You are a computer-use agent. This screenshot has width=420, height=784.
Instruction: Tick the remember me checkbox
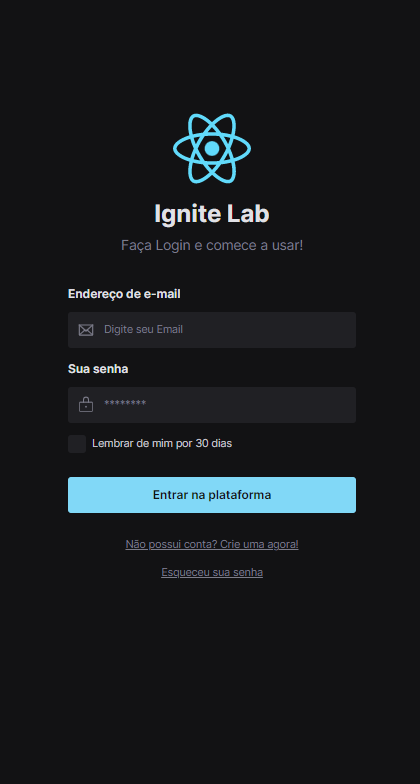coord(77,444)
